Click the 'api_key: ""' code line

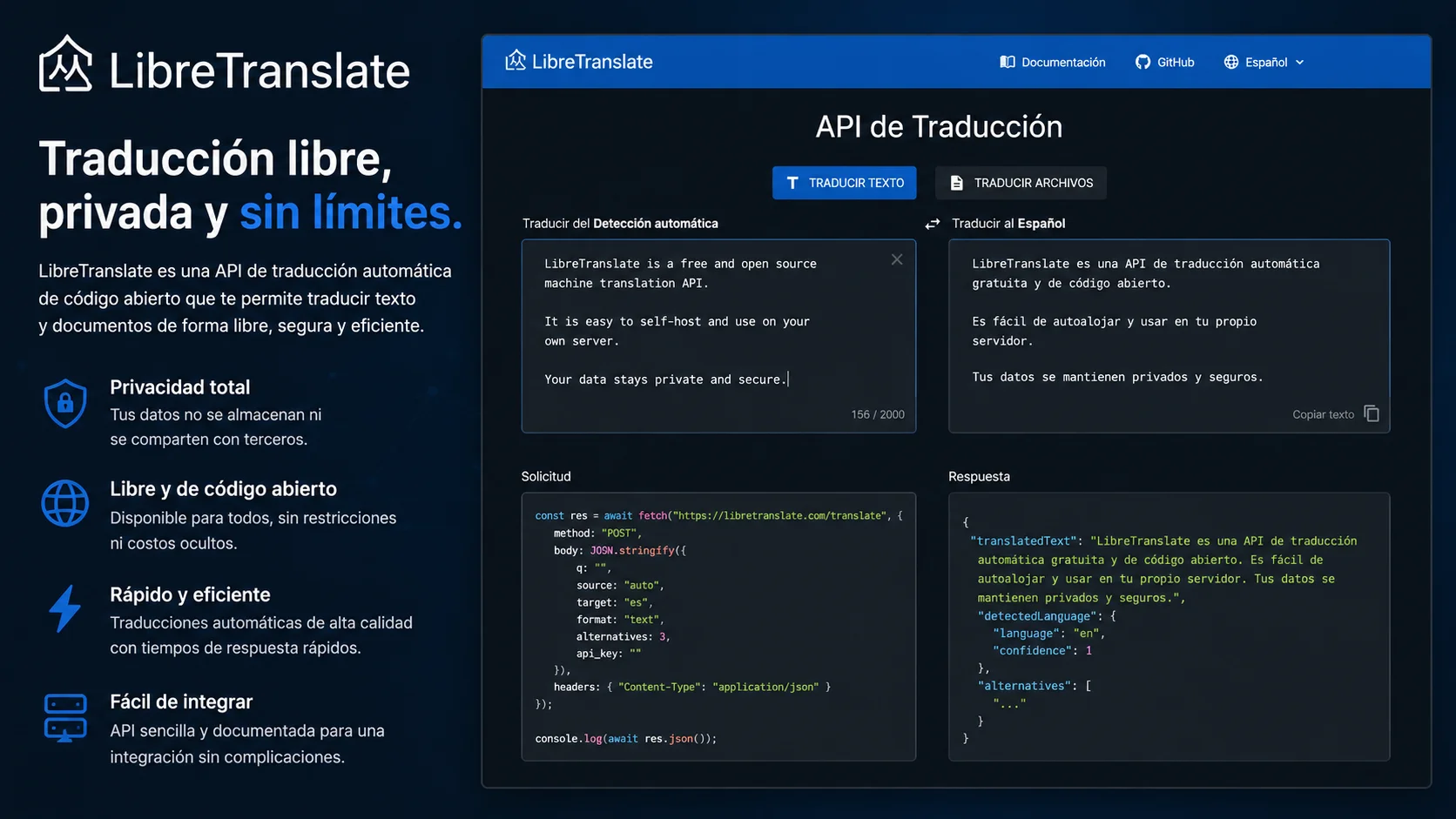609,654
